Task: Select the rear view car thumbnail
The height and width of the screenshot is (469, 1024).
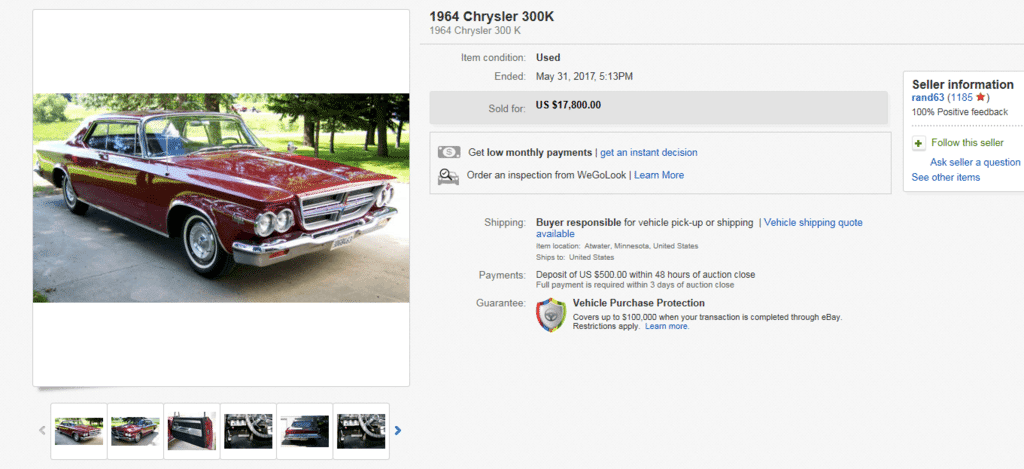Action: (303, 431)
